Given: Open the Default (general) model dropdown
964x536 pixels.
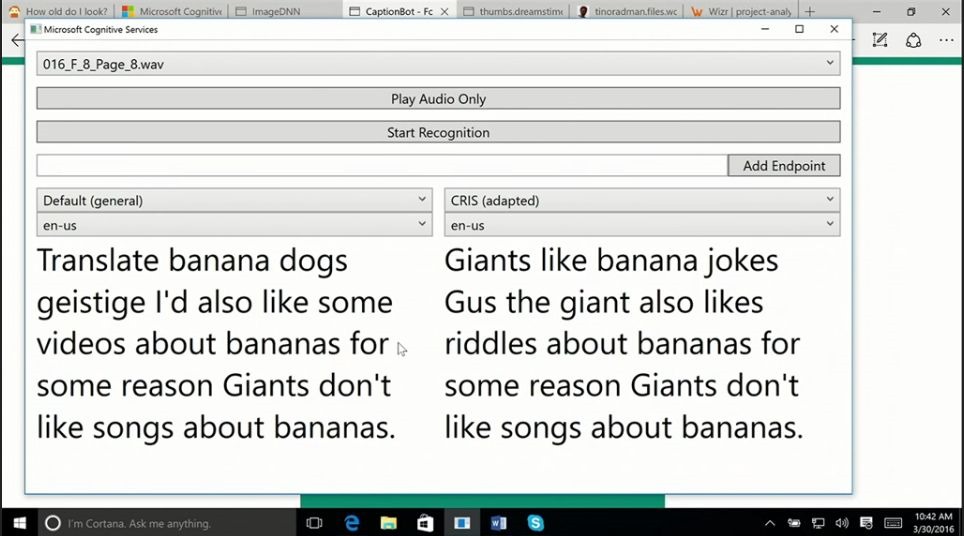Looking at the screenshot, I should pos(234,200).
